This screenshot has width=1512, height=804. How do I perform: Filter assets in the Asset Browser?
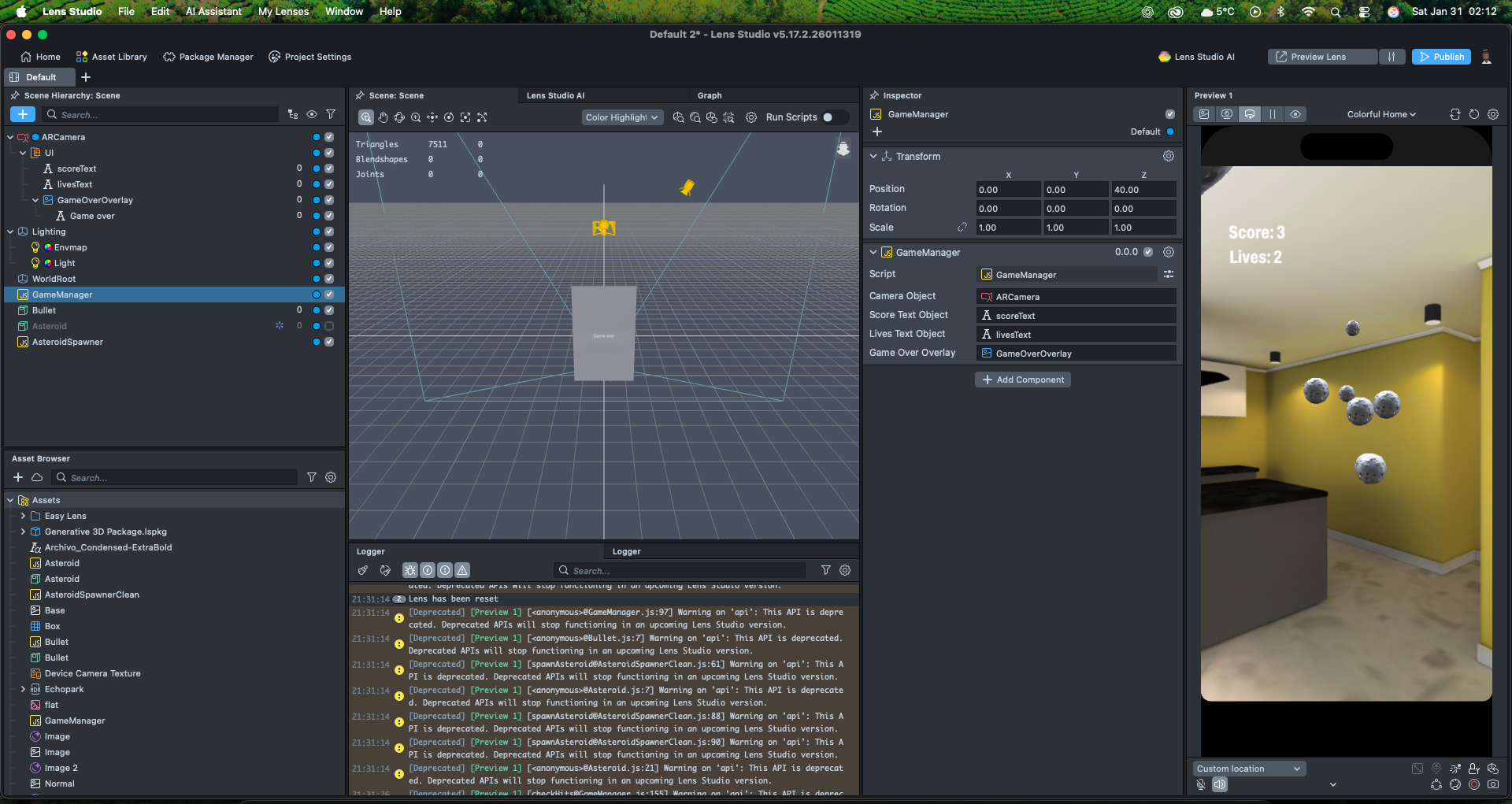[x=312, y=478]
